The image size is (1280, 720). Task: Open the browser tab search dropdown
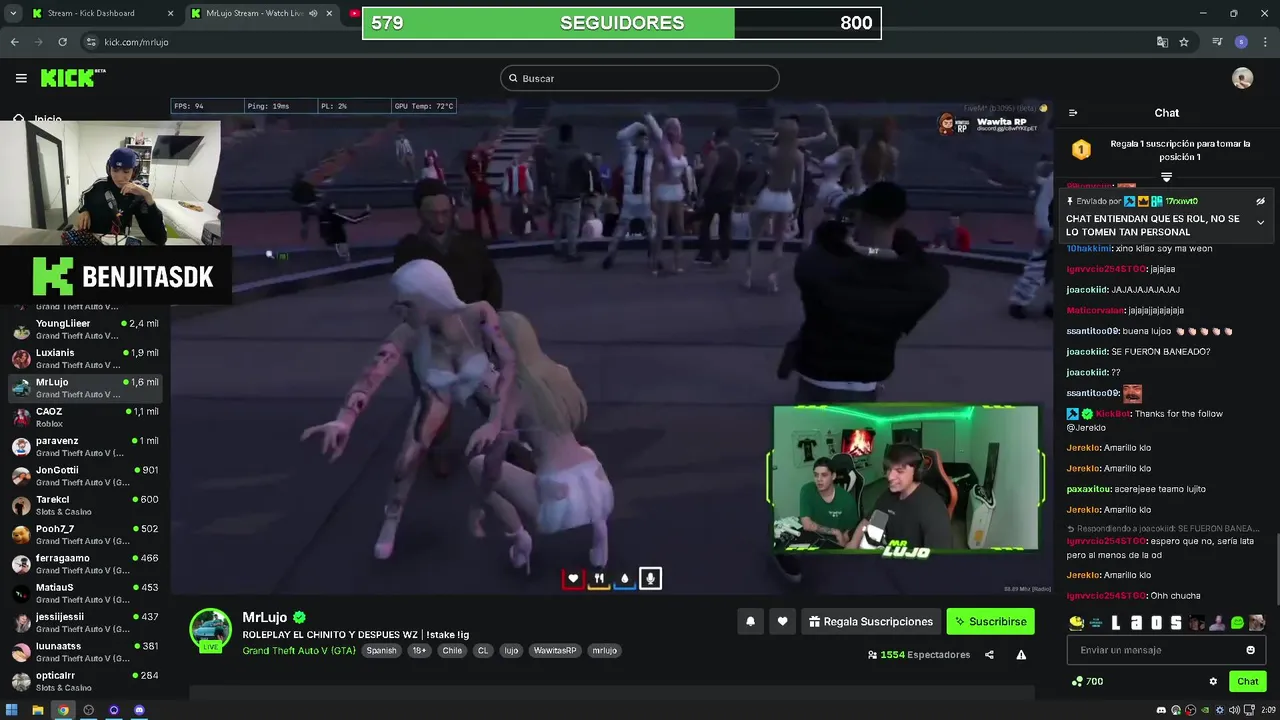13,13
